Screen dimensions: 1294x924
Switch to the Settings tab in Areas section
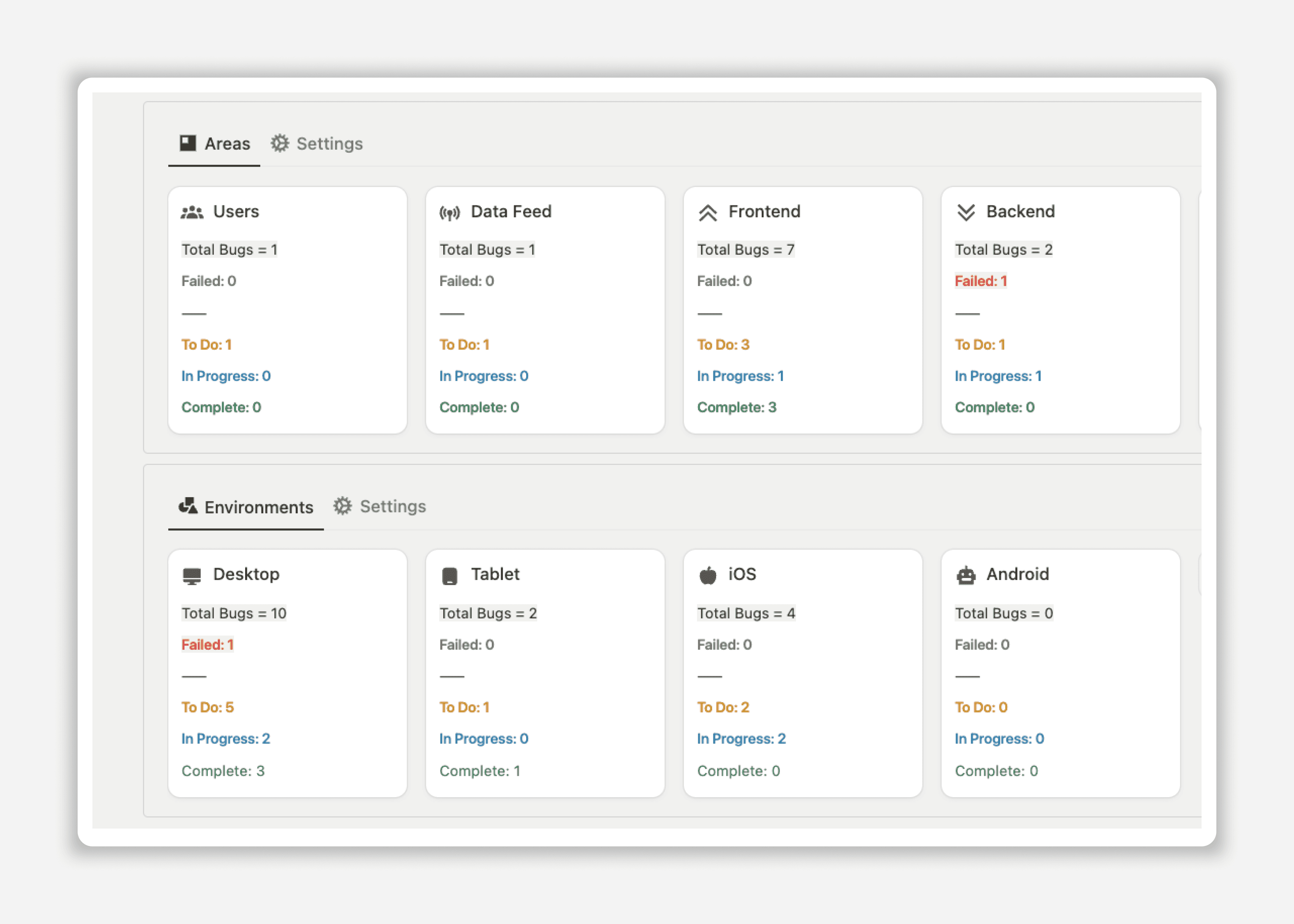tap(329, 143)
